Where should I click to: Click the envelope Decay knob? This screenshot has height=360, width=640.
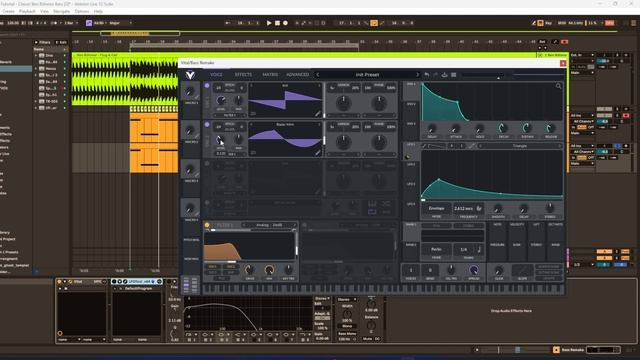[x=502, y=128]
